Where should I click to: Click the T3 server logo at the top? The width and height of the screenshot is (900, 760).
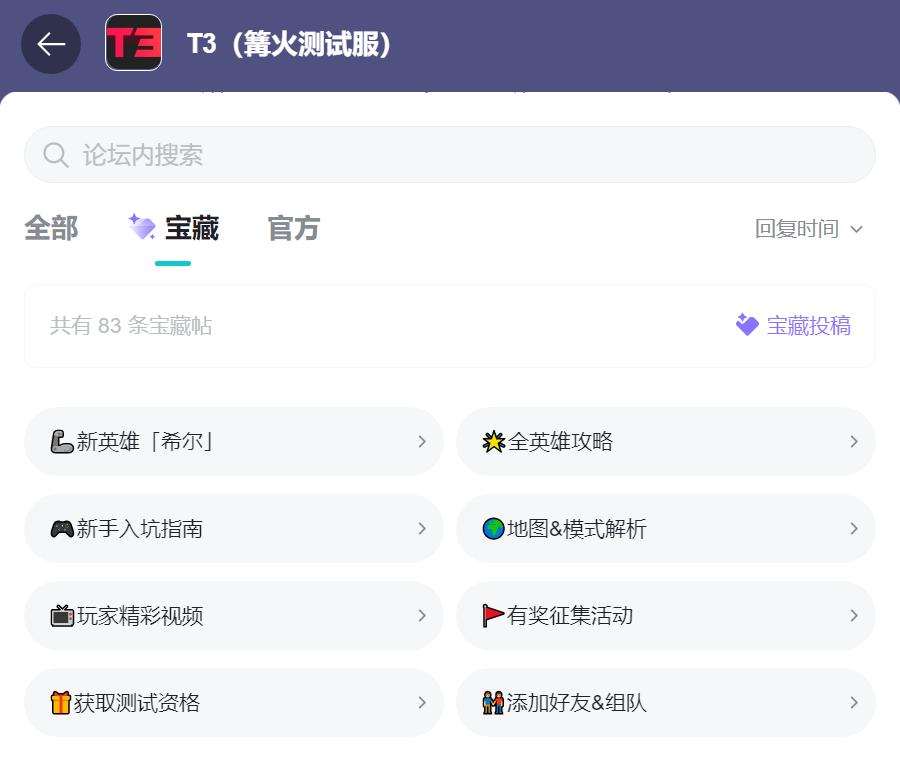133,44
